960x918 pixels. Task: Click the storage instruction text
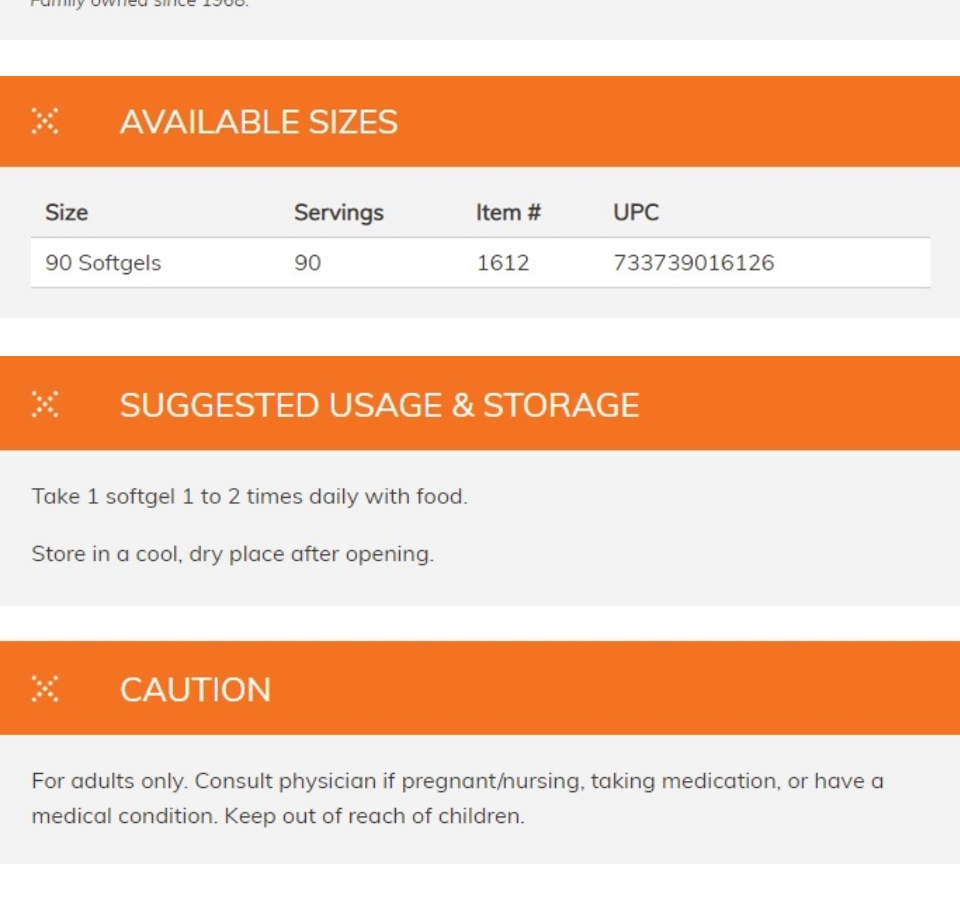233,554
